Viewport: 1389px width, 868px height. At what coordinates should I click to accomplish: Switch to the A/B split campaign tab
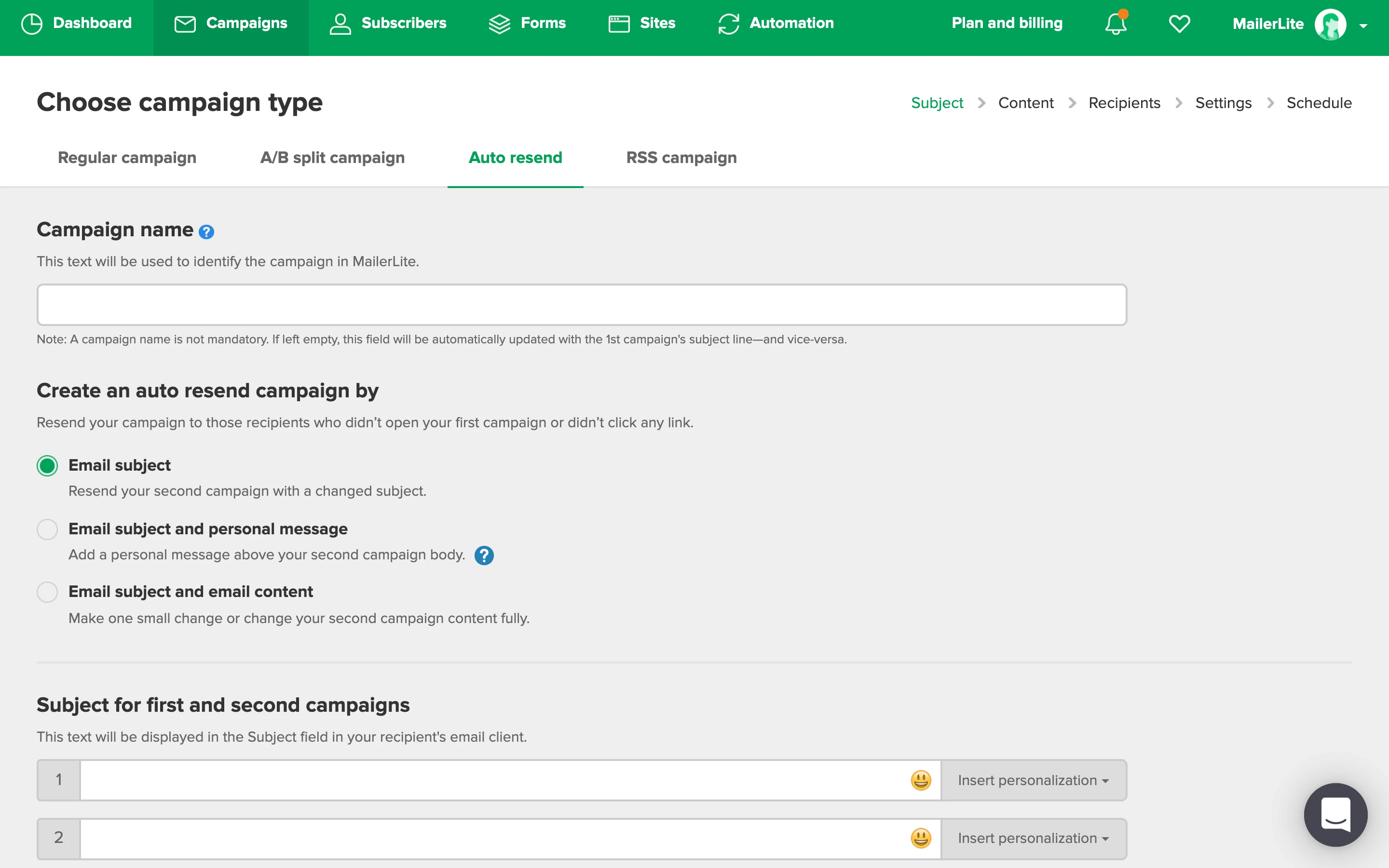(332, 157)
